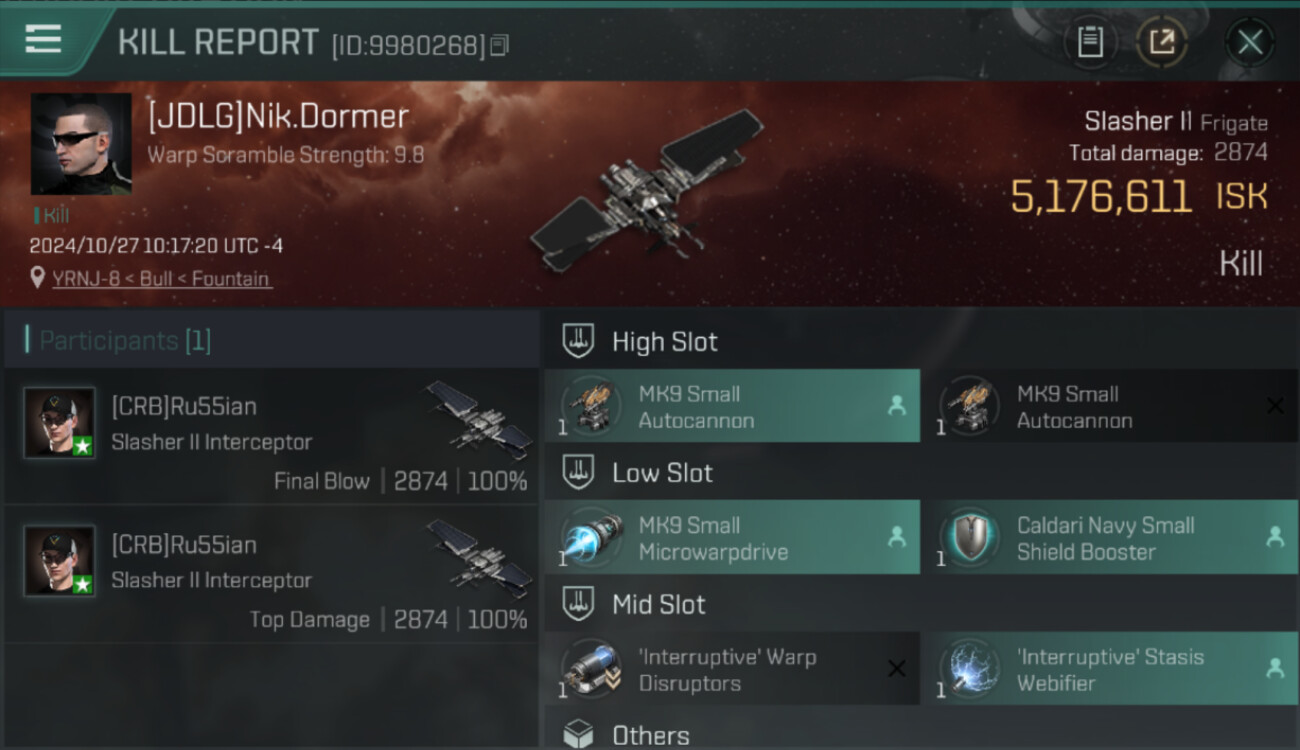This screenshot has height=750, width=1300.
Task: Open the hamburger menu icon
Action: (x=43, y=40)
